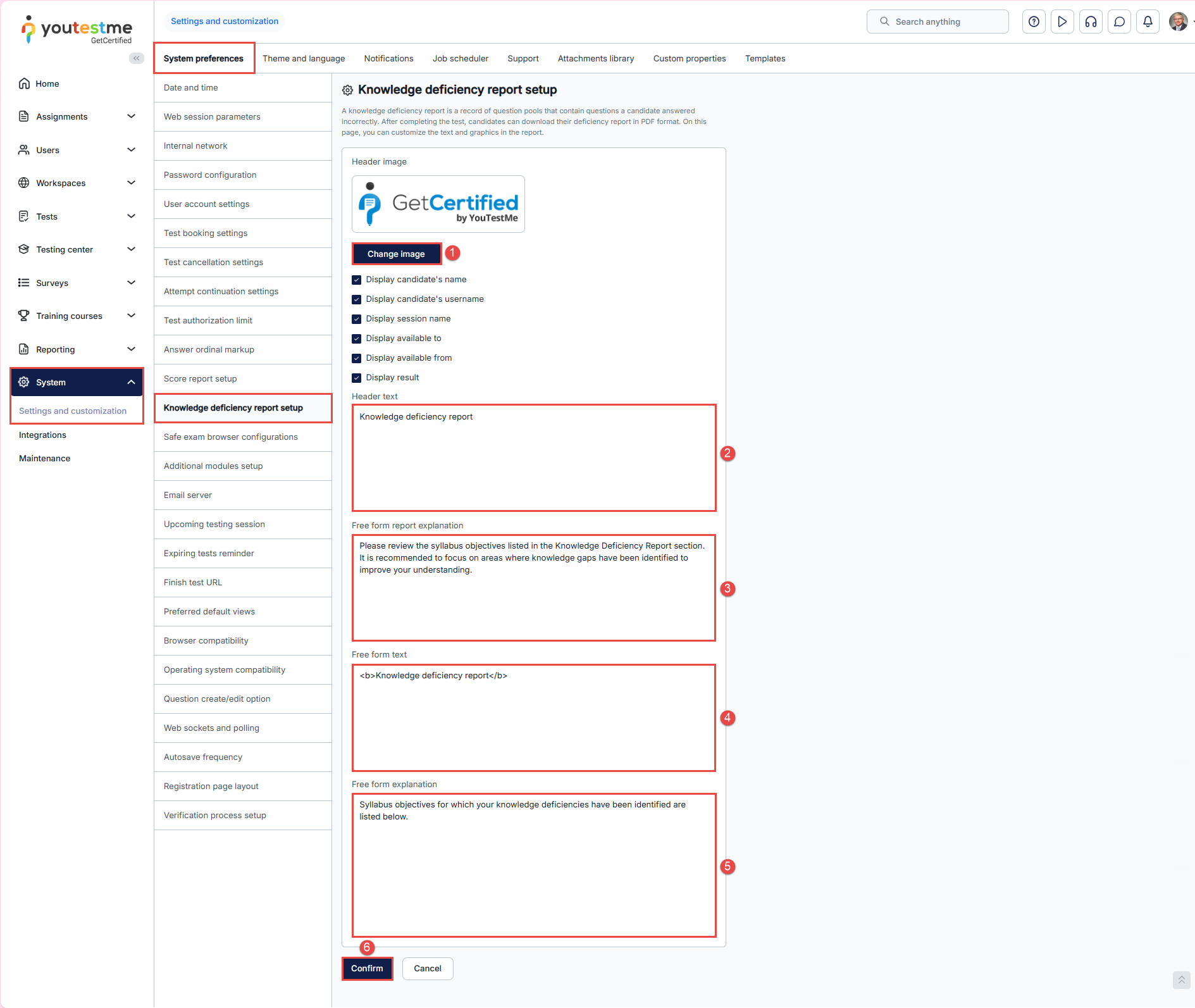
Task: Click the Search anything field
Action: tap(937, 22)
